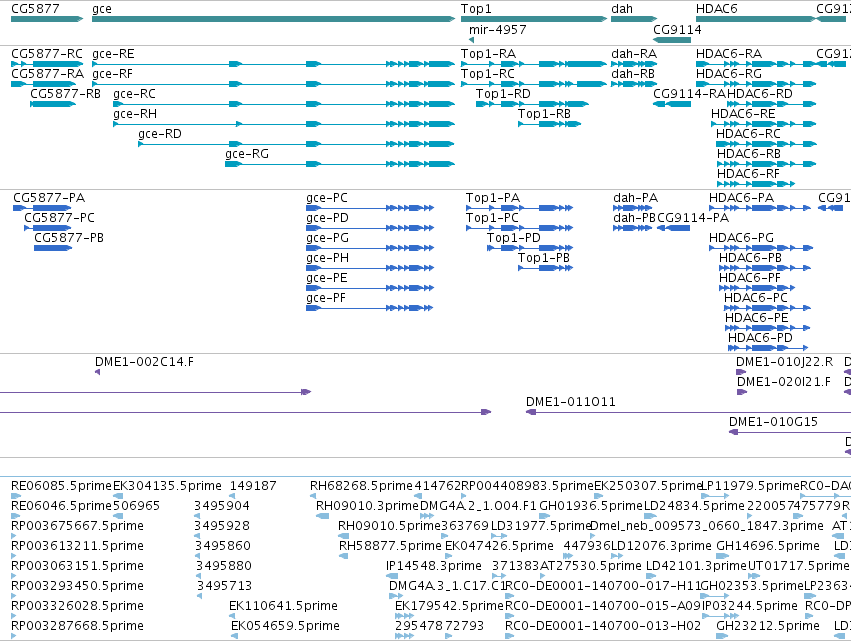Click the dah-PA protein feature
Viewport: 851px width, 641px height.
(x=632, y=208)
